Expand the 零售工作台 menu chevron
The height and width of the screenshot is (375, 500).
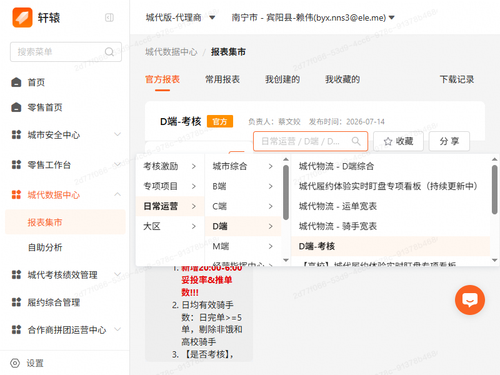point(117,164)
